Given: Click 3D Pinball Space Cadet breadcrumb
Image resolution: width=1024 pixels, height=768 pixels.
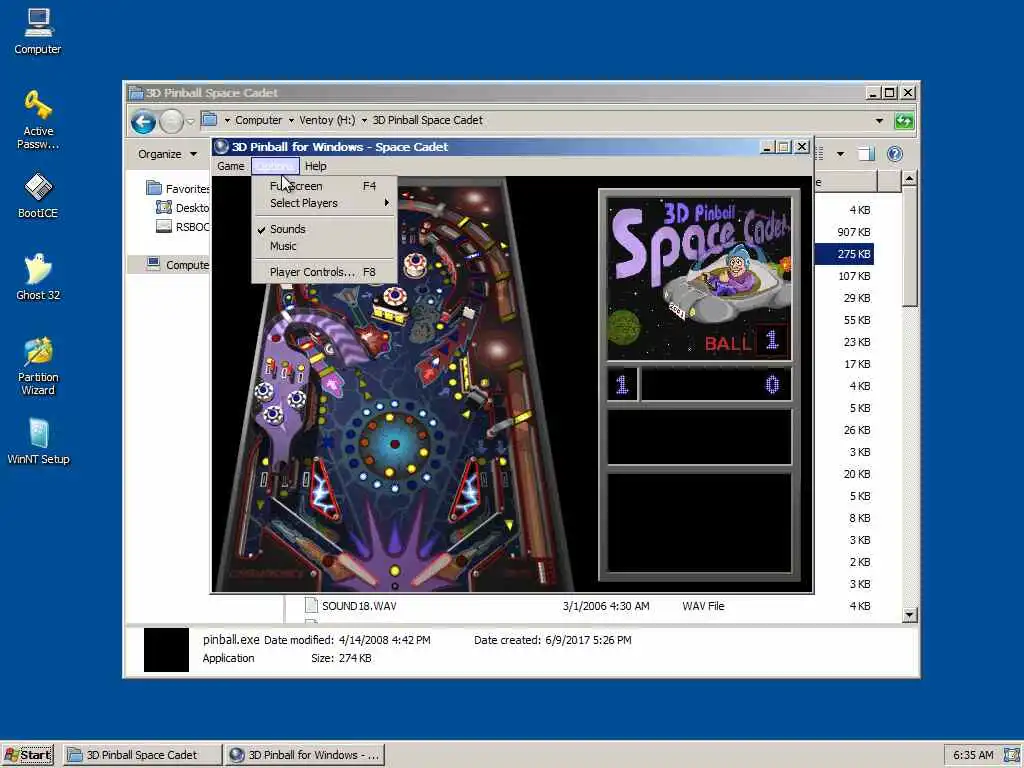Looking at the screenshot, I should [428, 120].
